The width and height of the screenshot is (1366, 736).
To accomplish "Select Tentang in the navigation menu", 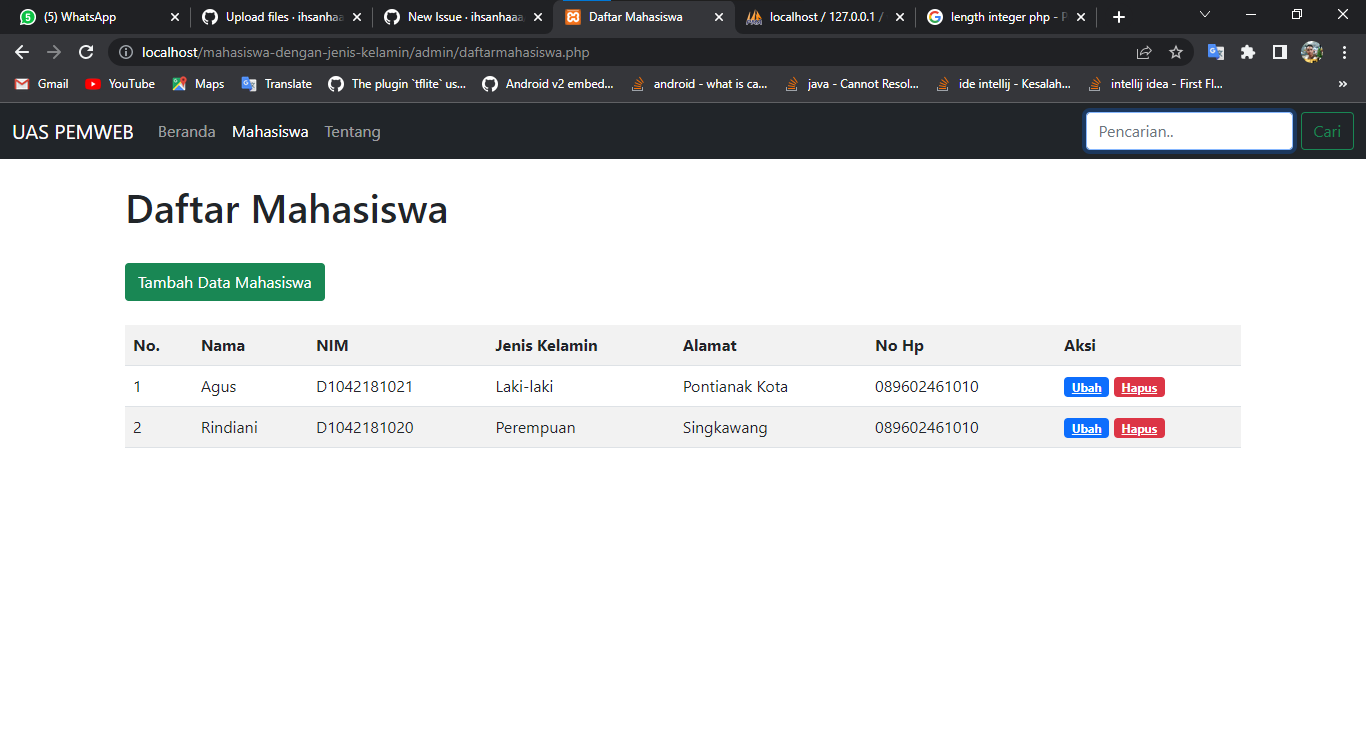I will [352, 131].
